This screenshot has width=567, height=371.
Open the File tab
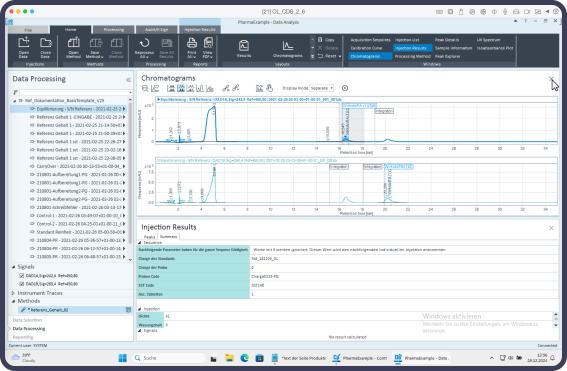[x=28, y=30]
